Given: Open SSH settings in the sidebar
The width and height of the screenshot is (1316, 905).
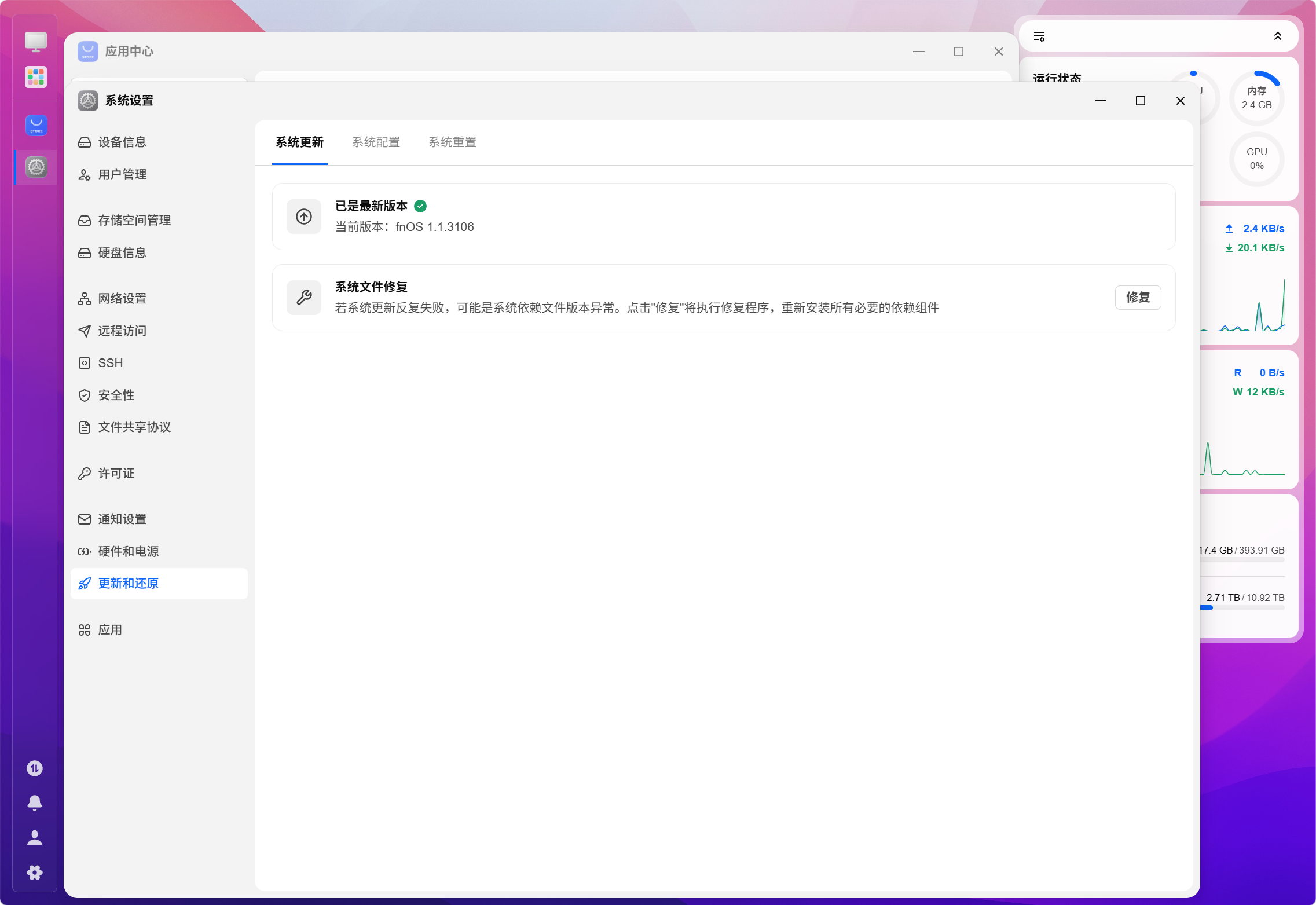Looking at the screenshot, I should [x=159, y=363].
